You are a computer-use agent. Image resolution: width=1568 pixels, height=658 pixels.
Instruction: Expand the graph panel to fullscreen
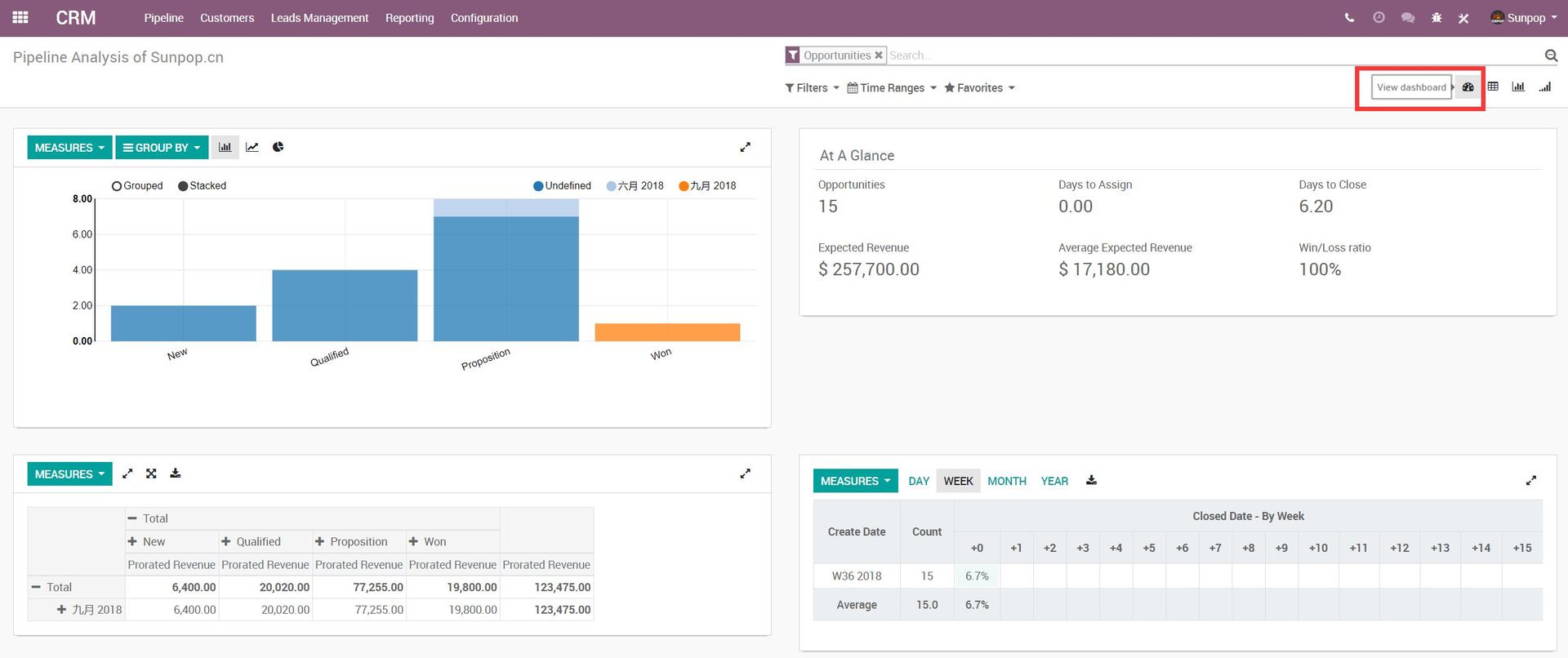[745, 147]
